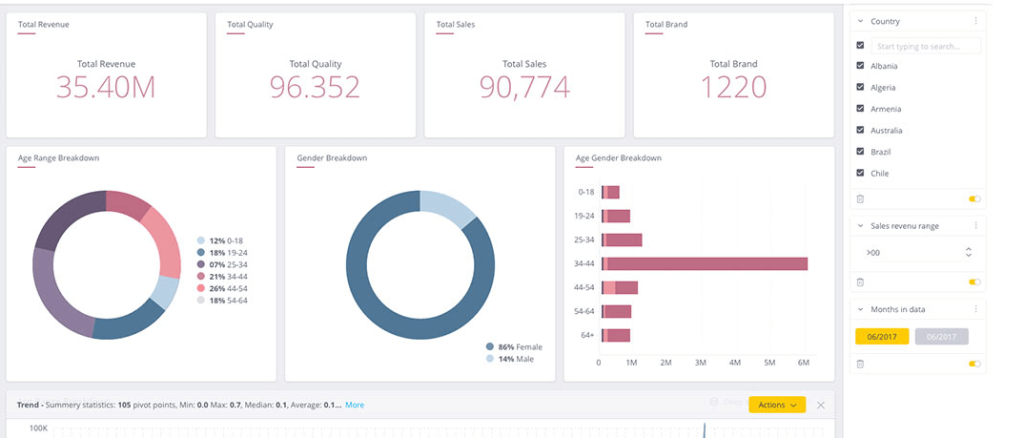The image size is (1024, 438).
Task: Collapse the Country filter panel chevron
Action: [860, 22]
